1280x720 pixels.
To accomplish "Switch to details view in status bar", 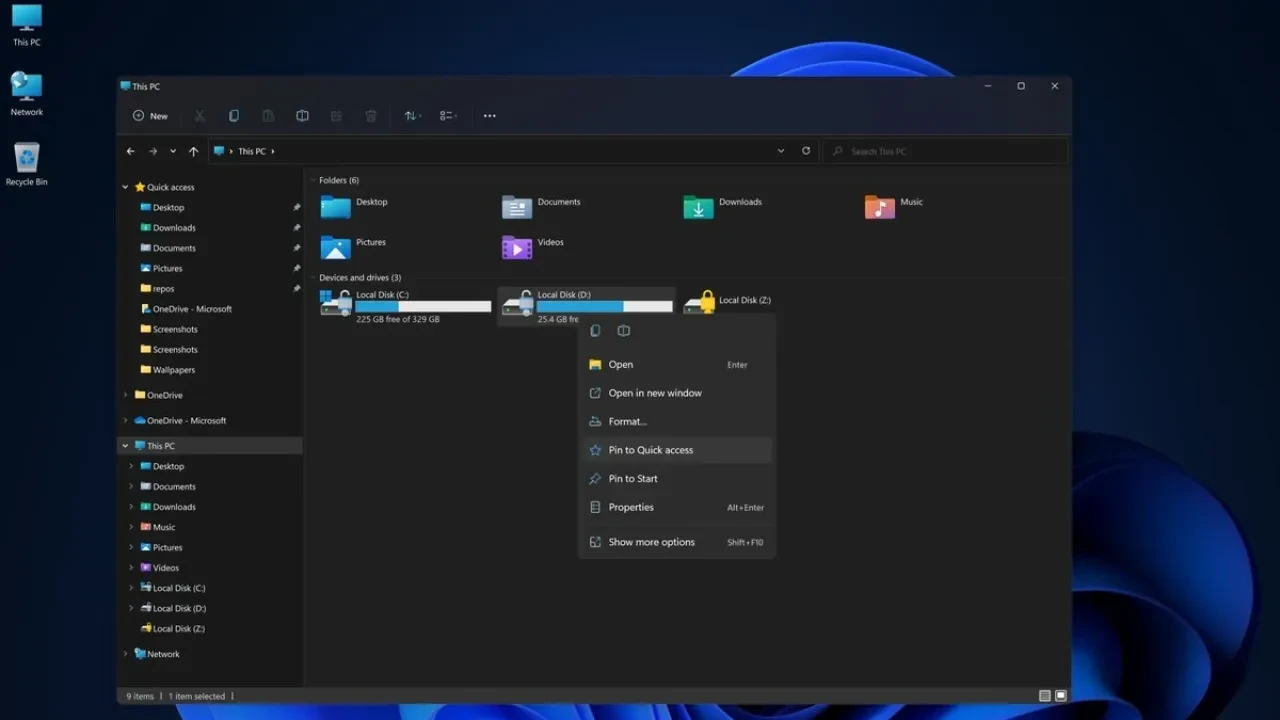I will click(1044, 696).
